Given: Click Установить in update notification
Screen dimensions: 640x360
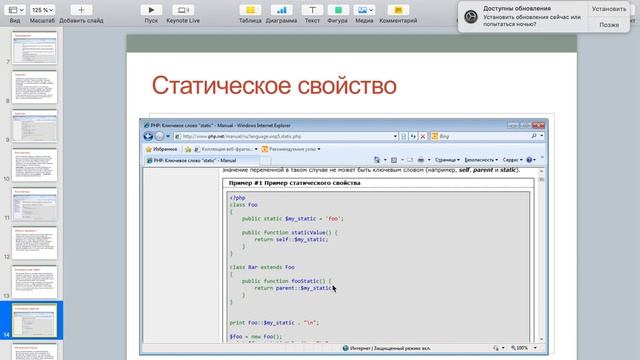Looking at the screenshot, I should (609, 9).
